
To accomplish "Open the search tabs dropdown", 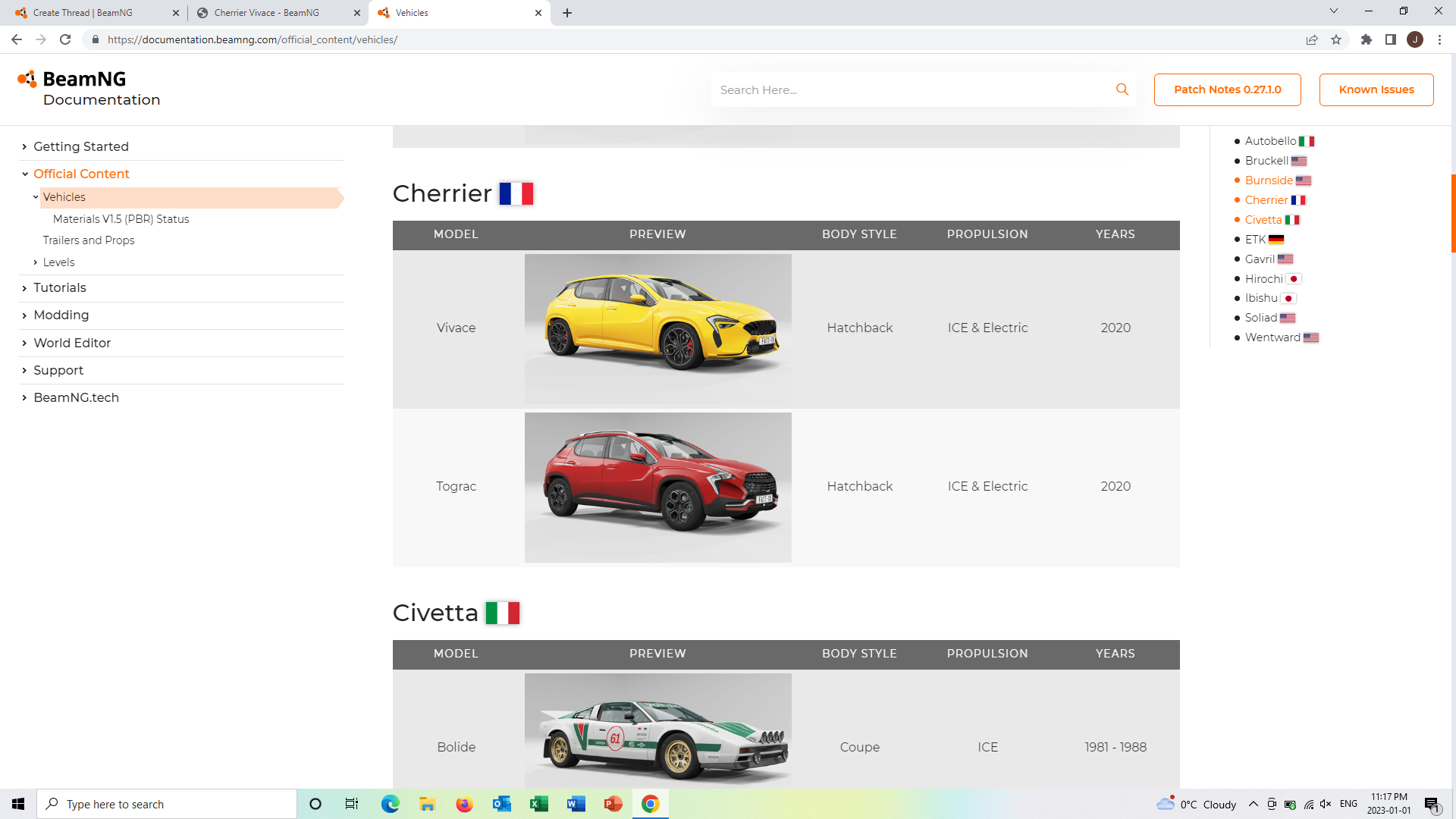I will [1334, 11].
